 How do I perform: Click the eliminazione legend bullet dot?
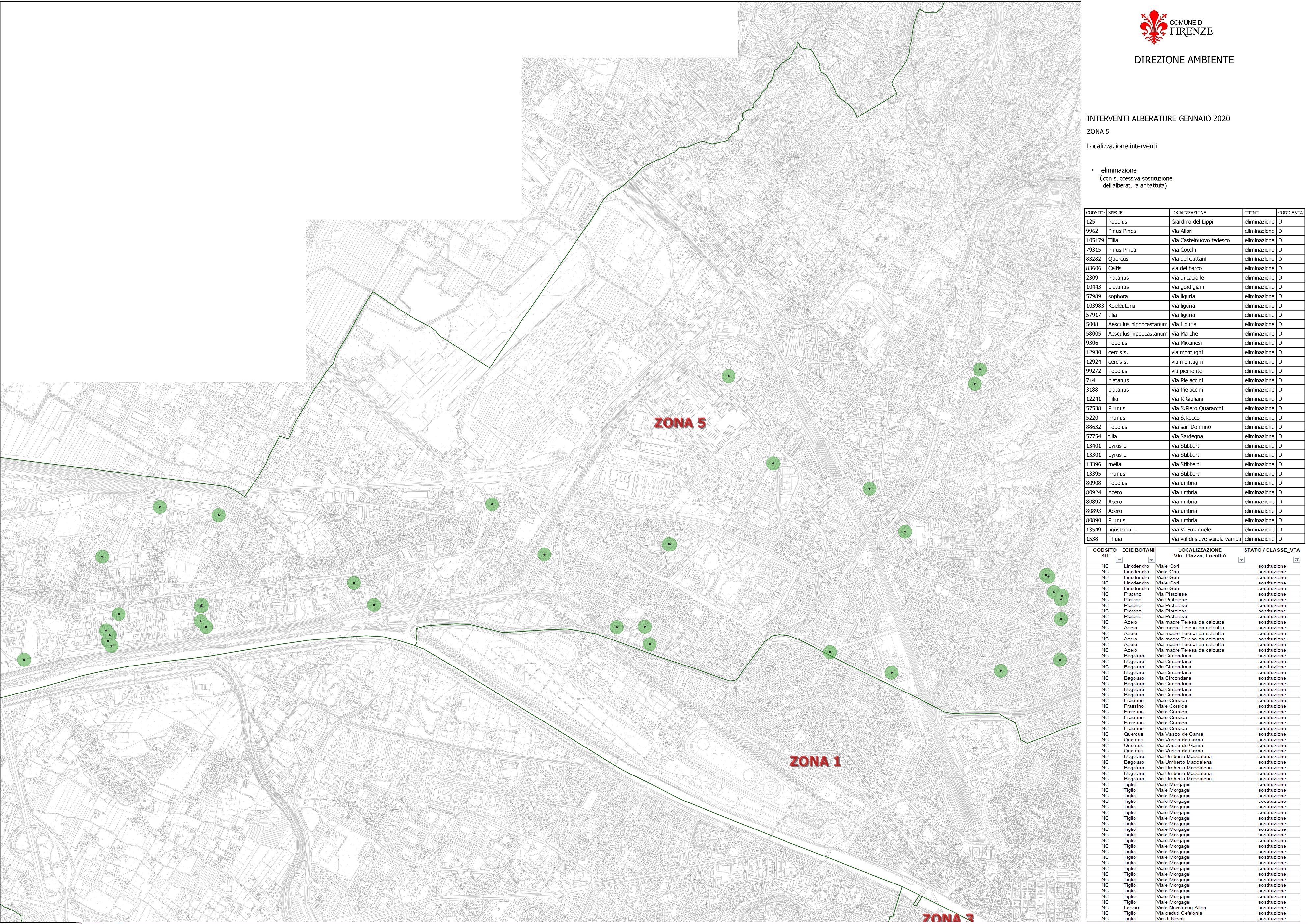point(1092,170)
